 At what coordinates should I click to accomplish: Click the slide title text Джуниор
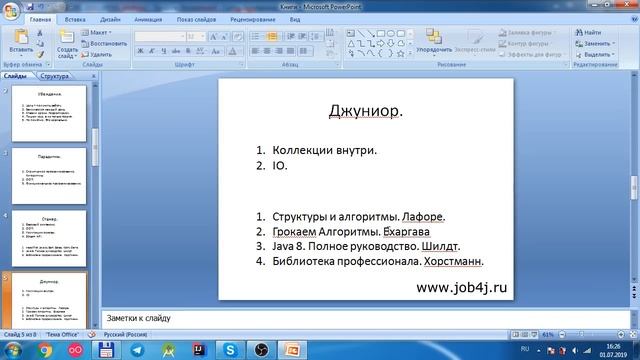click(x=366, y=111)
